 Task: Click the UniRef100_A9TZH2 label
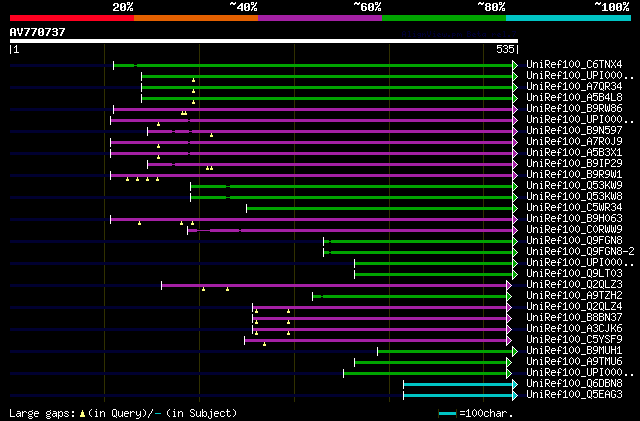point(574,296)
